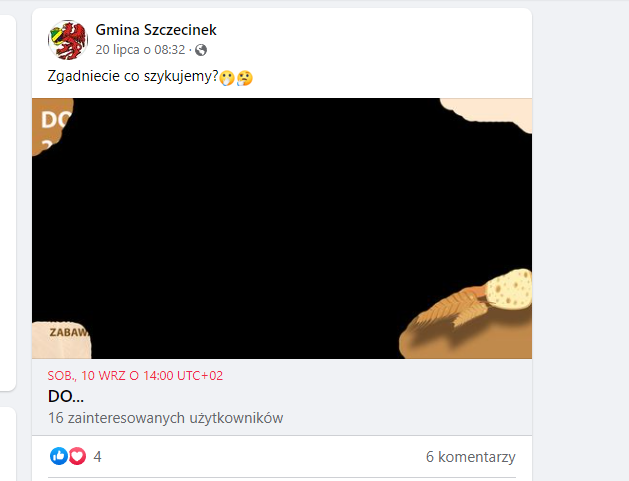Screen dimensions: 629x481
Task: Click 16 zainteresowanych użytkowników text
Action: pyautogui.click(x=166, y=418)
